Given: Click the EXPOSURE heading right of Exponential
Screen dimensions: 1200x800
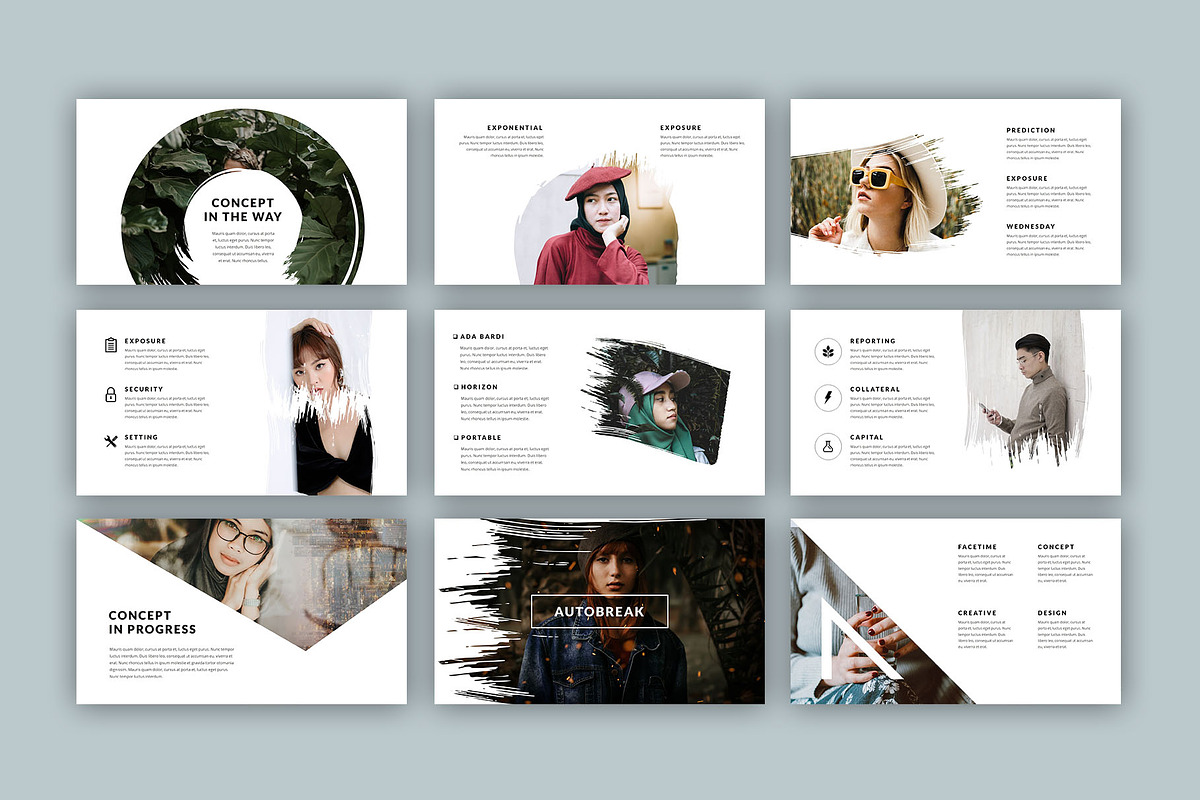Looking at the screenshot, I should click(x=681, y=128).
